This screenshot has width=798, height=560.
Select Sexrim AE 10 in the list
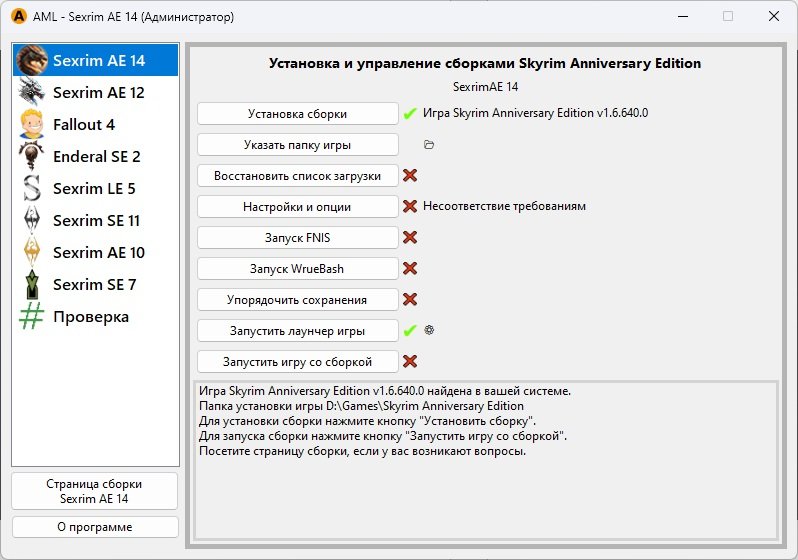pos(98,252)
